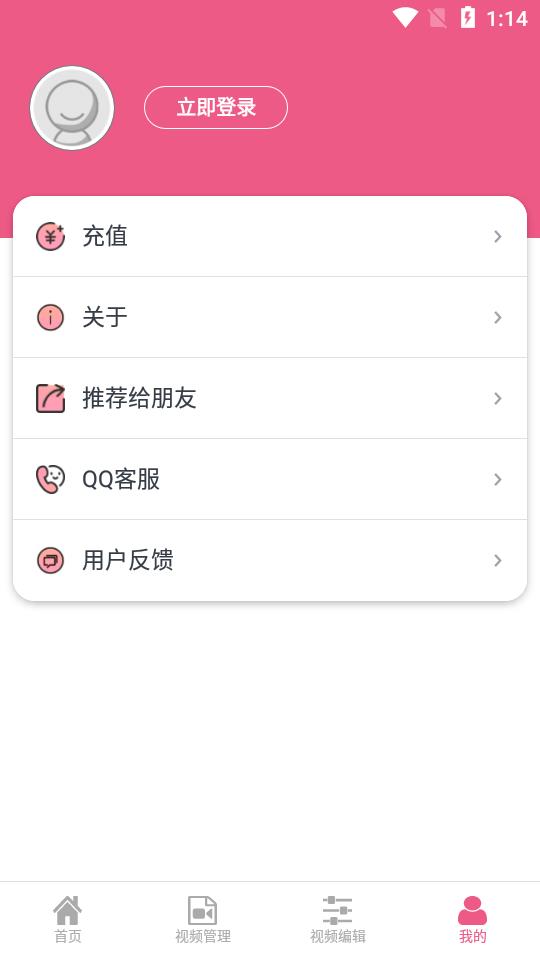
Task: Expand the 充值 row chevron arrow
Action: click(498, 236)
